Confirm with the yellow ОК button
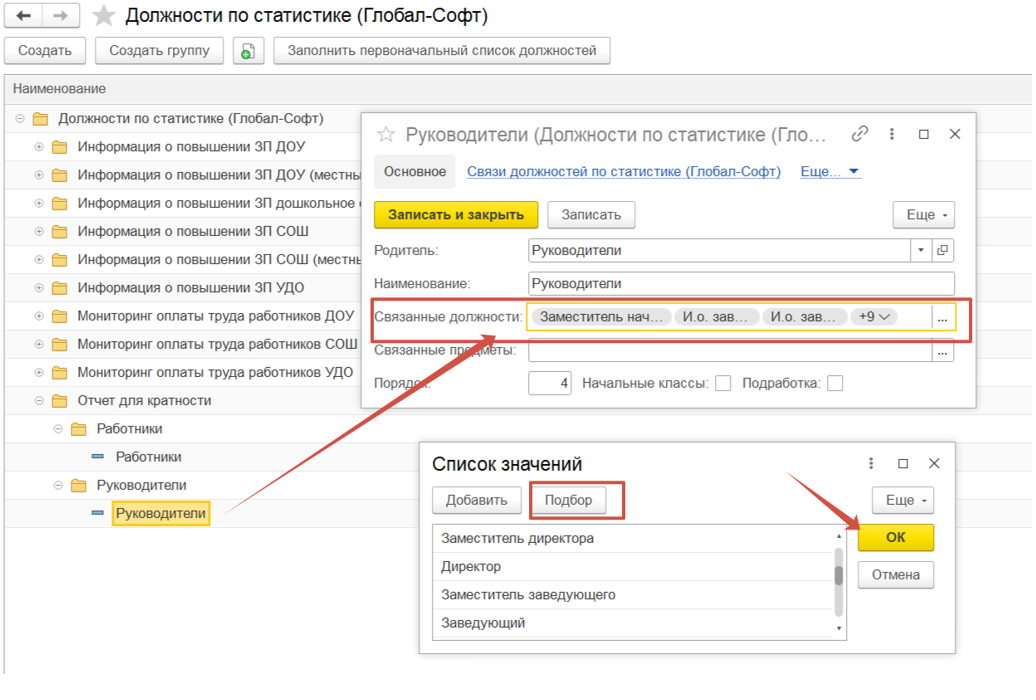 (x=895, y=537)
